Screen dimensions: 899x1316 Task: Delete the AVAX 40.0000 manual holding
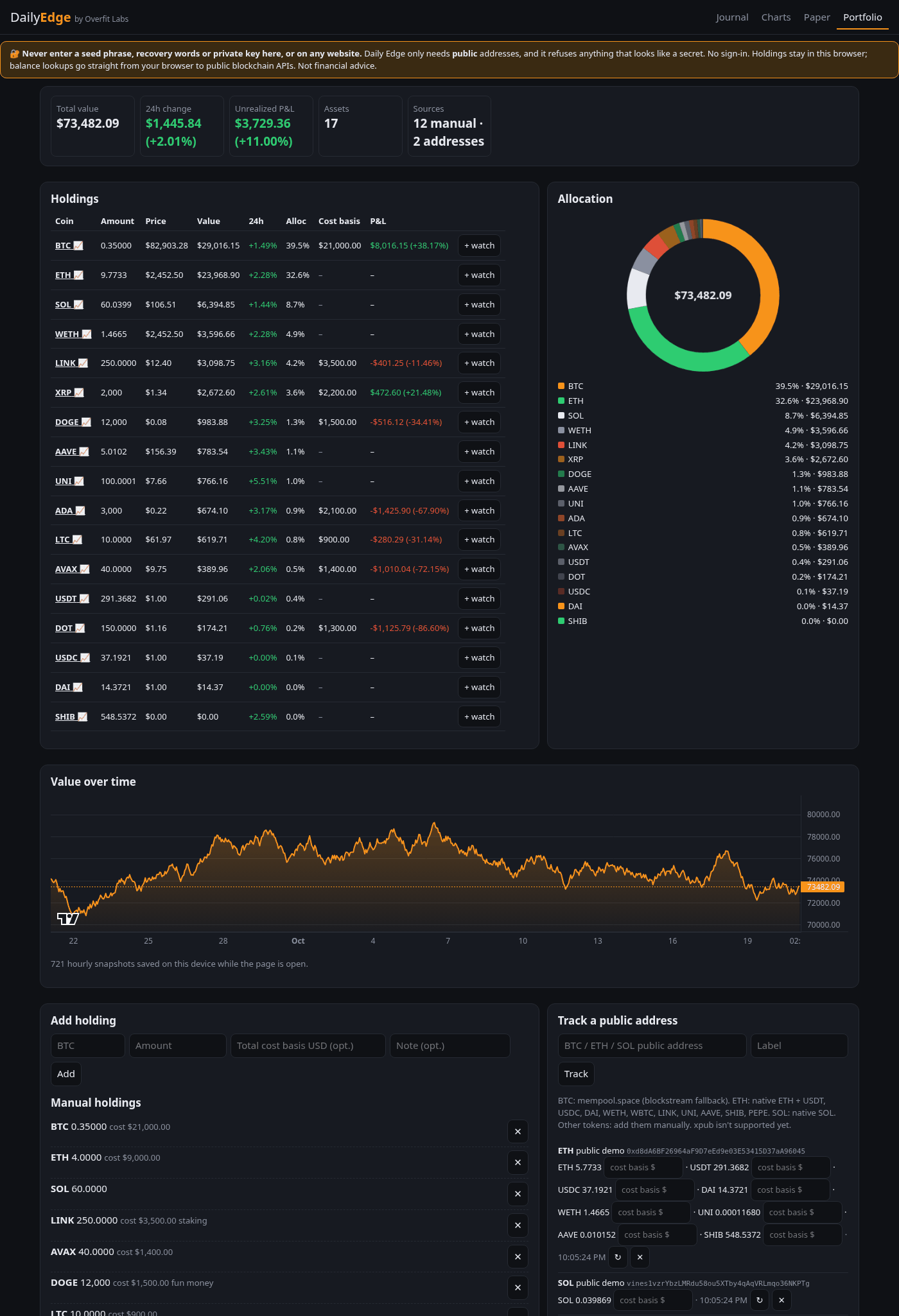click(x=518, y=1257)
